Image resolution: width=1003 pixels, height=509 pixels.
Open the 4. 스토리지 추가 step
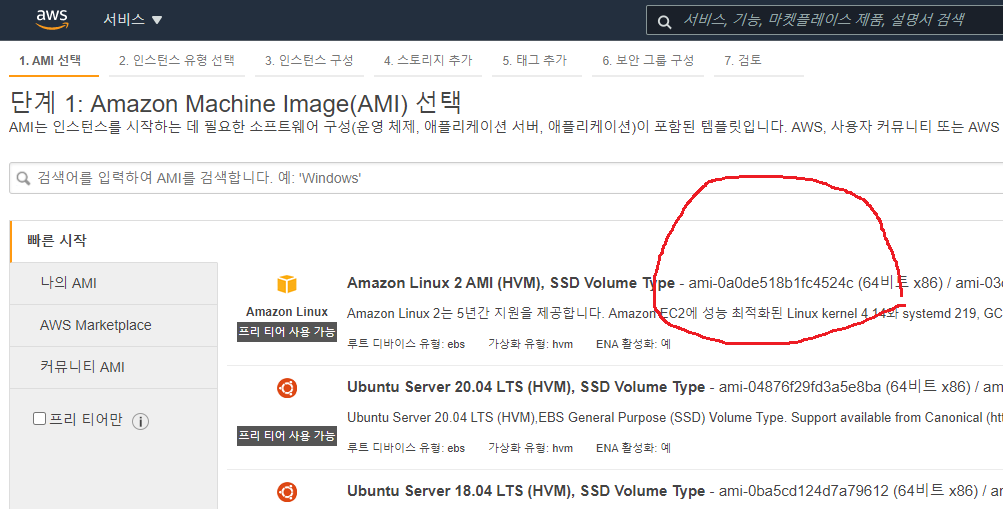click(428, 61)
